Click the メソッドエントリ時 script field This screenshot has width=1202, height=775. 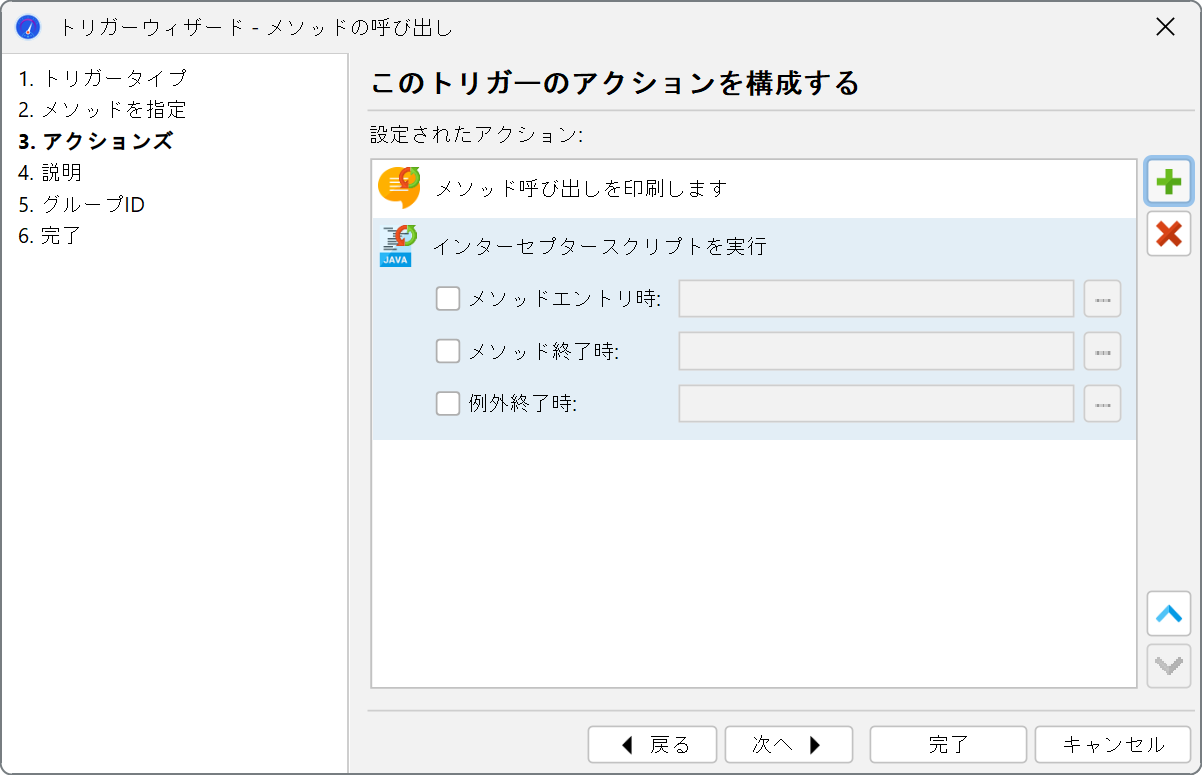tap(876, 298)
